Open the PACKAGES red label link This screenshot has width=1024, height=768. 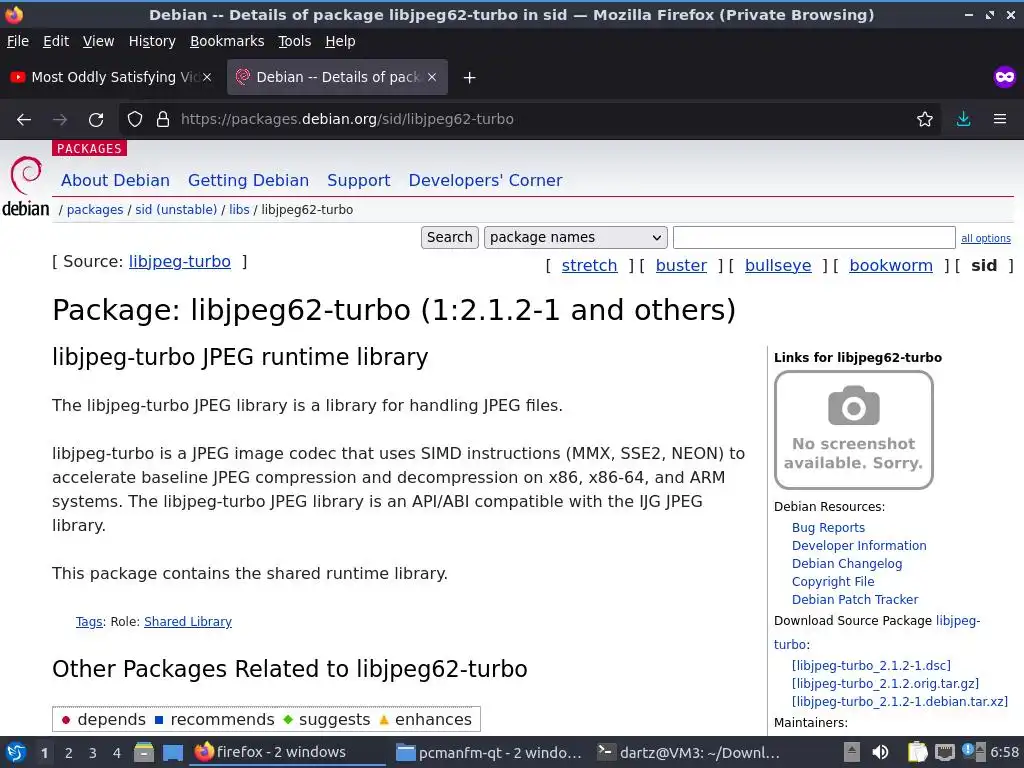(89, 148)
